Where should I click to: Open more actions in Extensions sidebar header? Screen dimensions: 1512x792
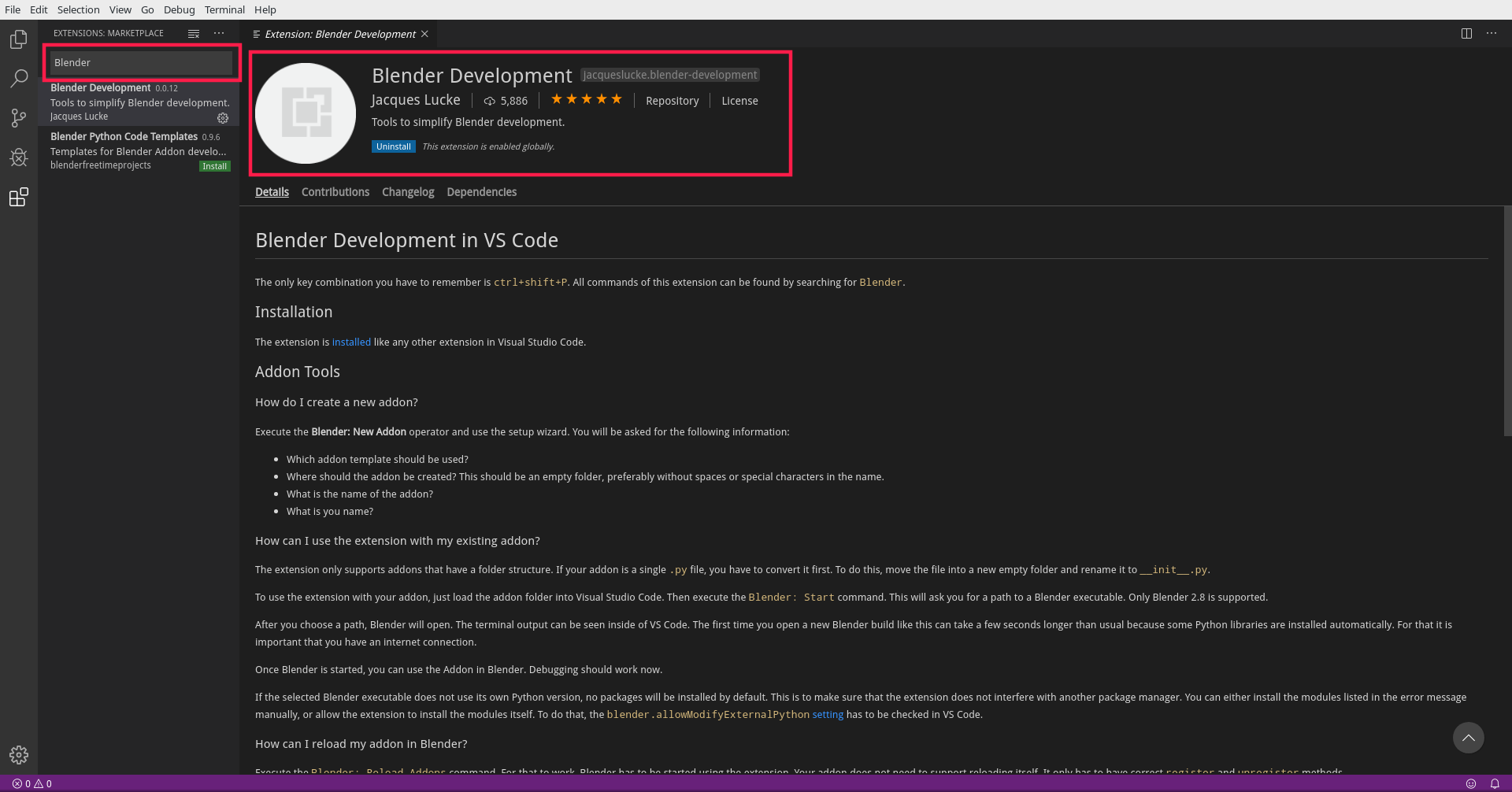pyautogui.click(x=219, y=33)
